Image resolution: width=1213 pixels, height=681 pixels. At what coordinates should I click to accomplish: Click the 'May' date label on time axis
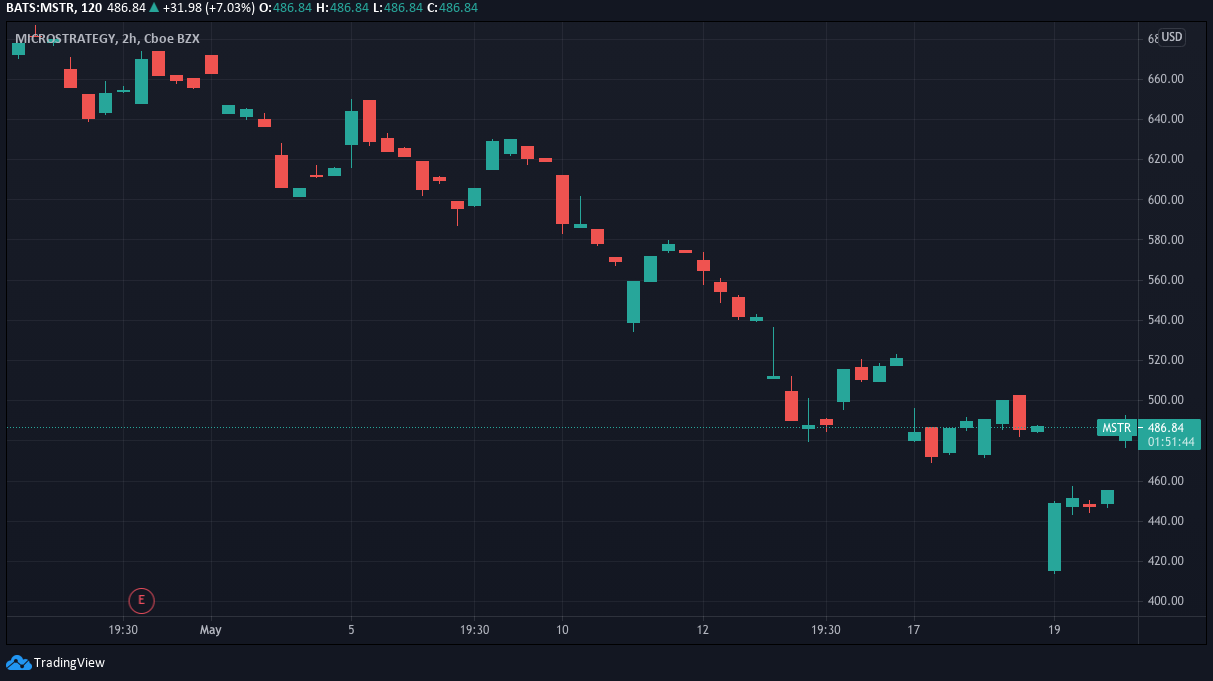tap(210, 630)
